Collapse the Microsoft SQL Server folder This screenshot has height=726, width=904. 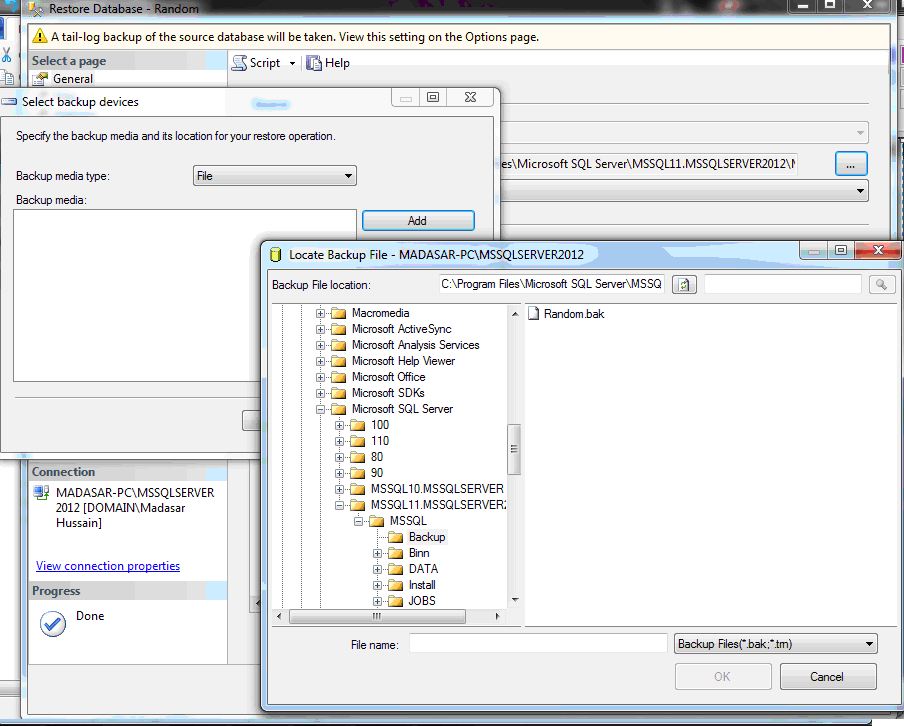tap(321, 409)
